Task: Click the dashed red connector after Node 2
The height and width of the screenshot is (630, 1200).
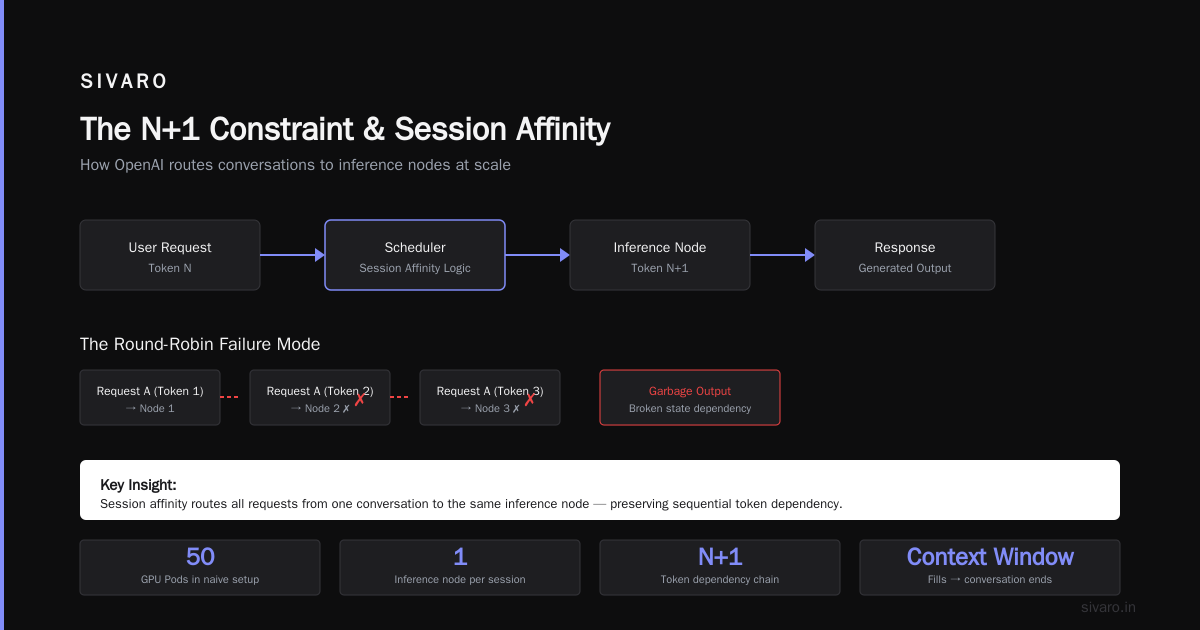Action: tap(400, 397)
